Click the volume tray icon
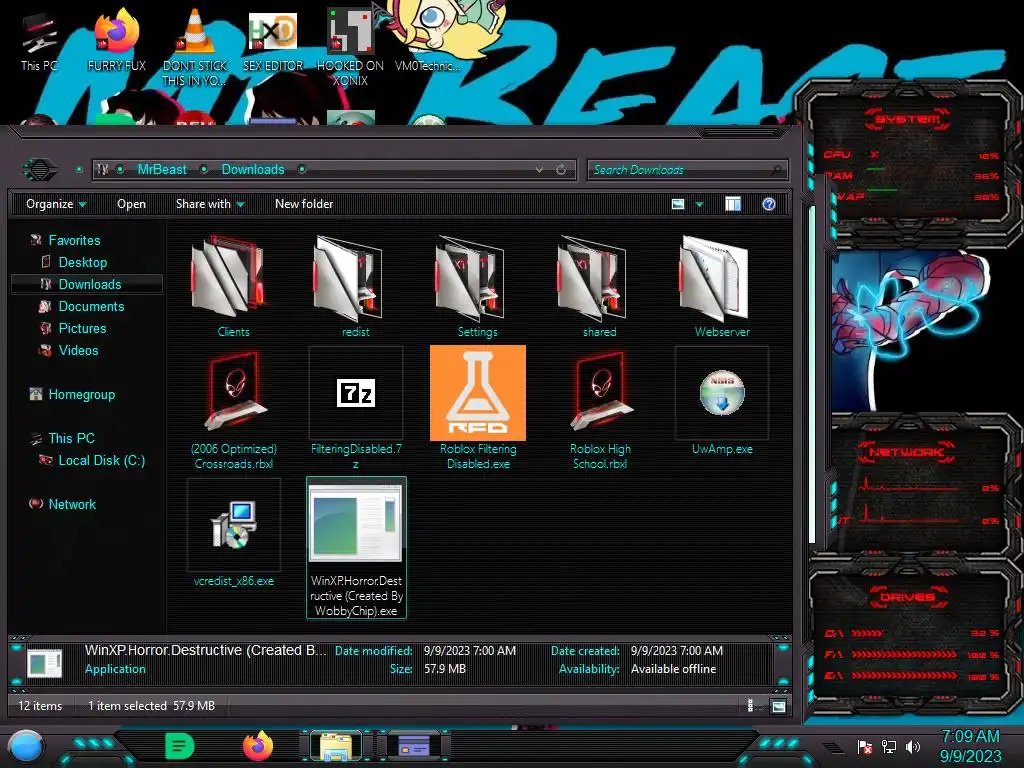 point(913,746)
